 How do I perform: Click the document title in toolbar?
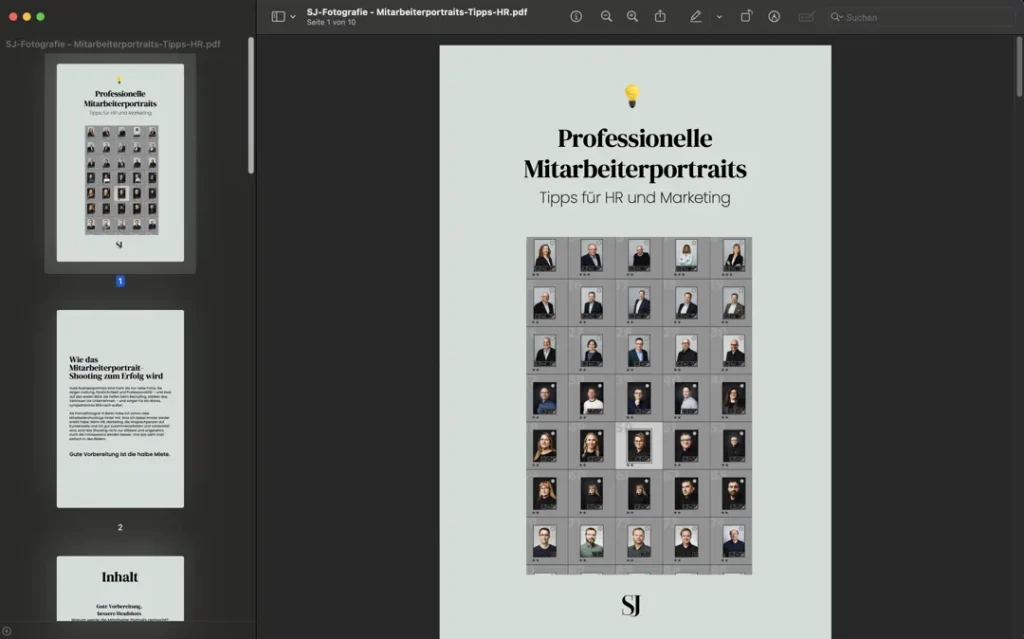coord(416,12)
